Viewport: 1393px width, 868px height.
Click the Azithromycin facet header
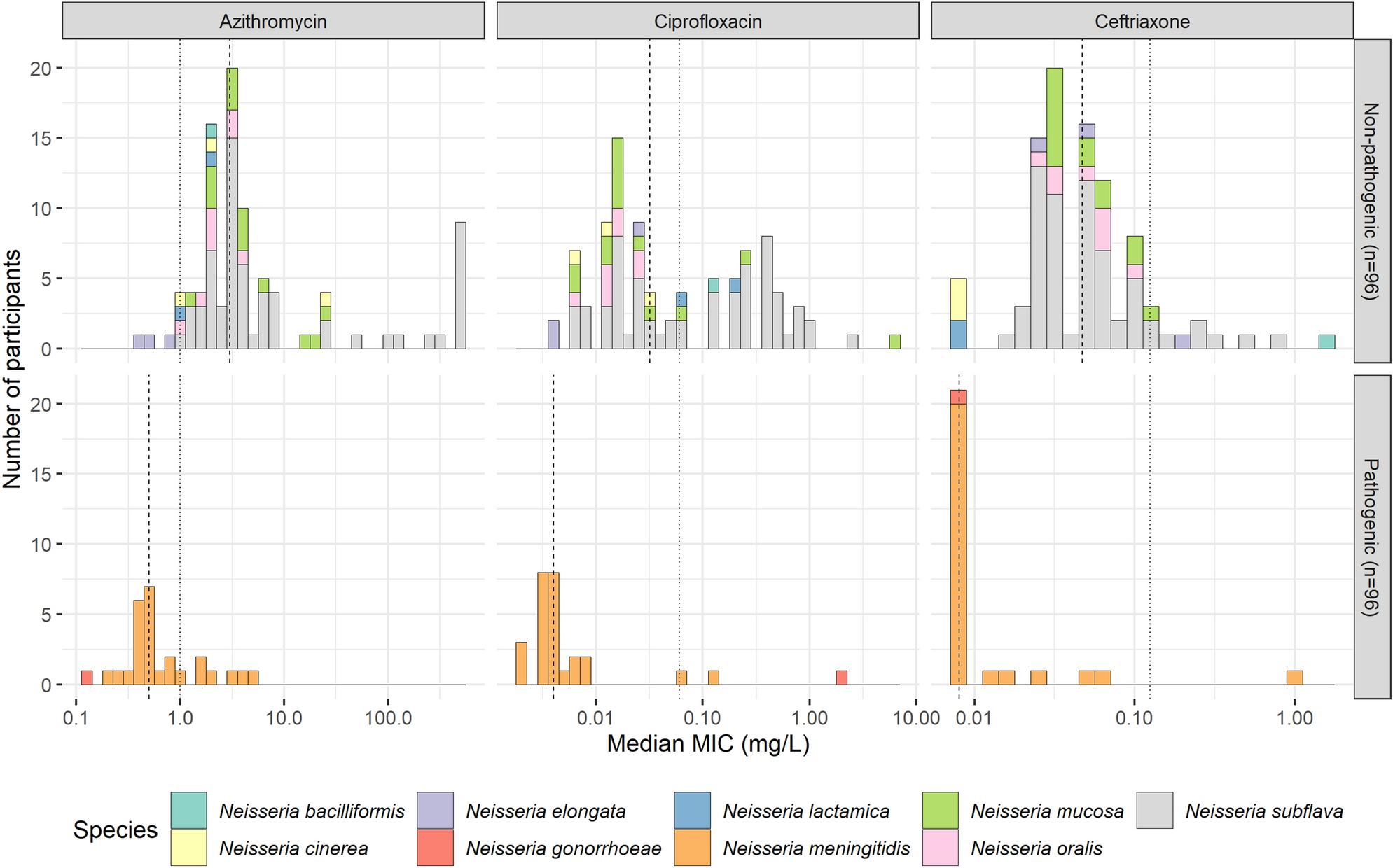[273, 22]
